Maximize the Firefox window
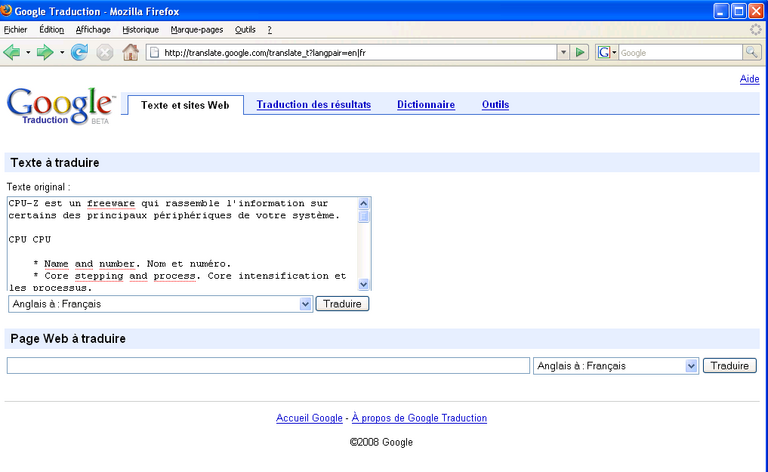Screen dimensions: 768x472 739,11
